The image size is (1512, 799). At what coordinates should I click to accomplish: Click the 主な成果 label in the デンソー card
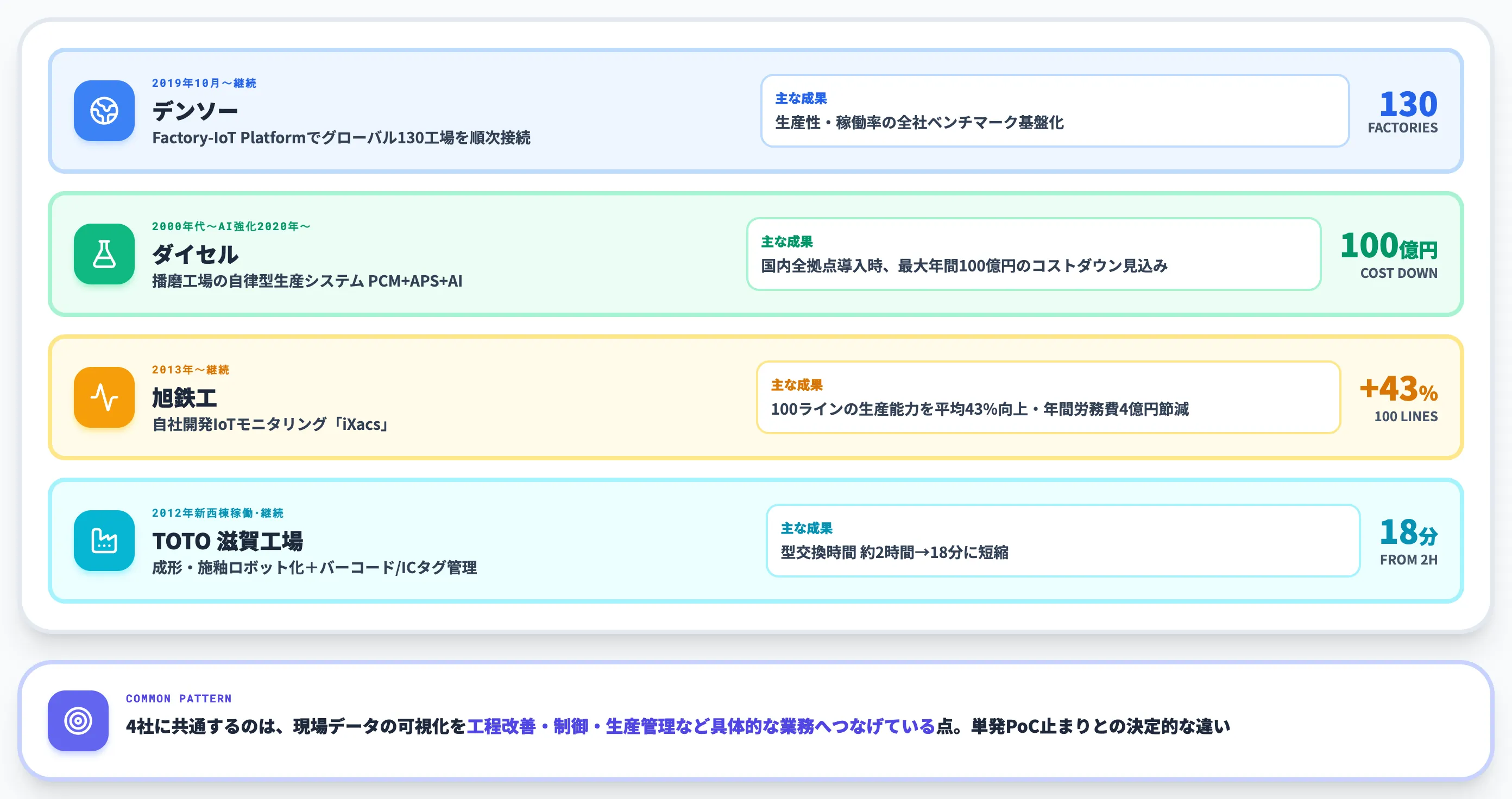click(x=801, y=98)
